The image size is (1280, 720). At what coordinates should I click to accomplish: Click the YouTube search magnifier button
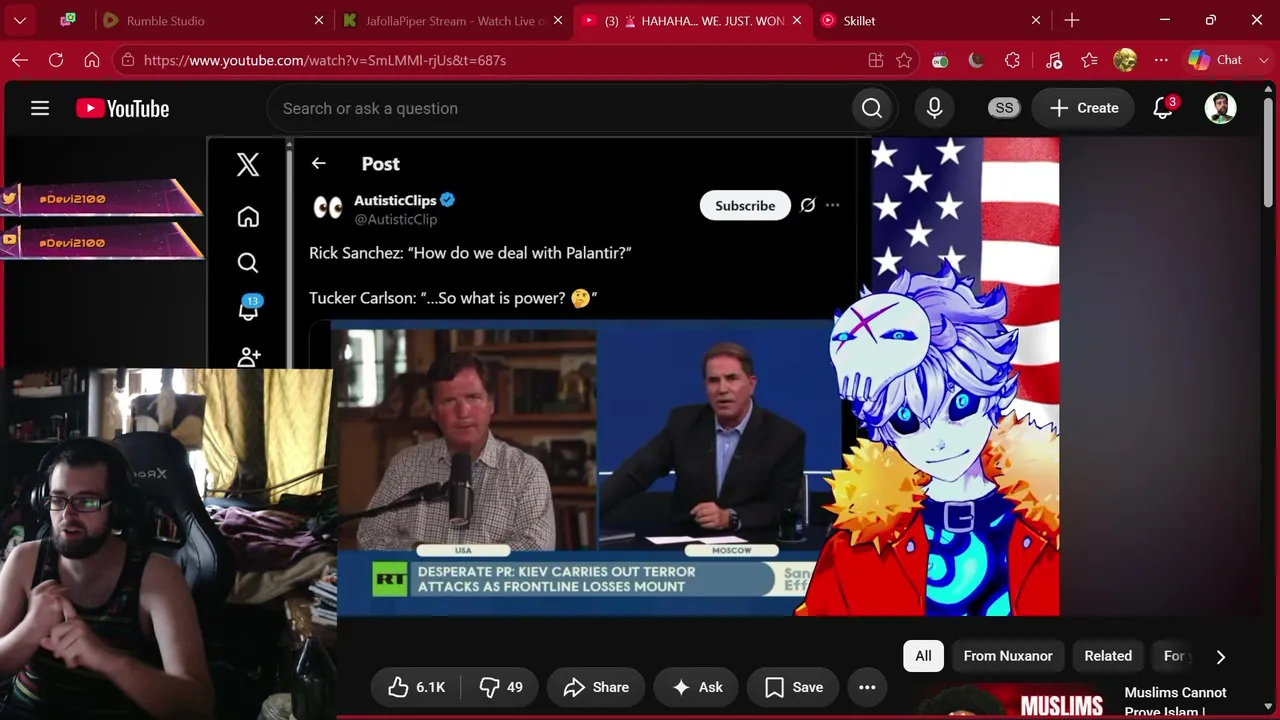click(872, 108)
